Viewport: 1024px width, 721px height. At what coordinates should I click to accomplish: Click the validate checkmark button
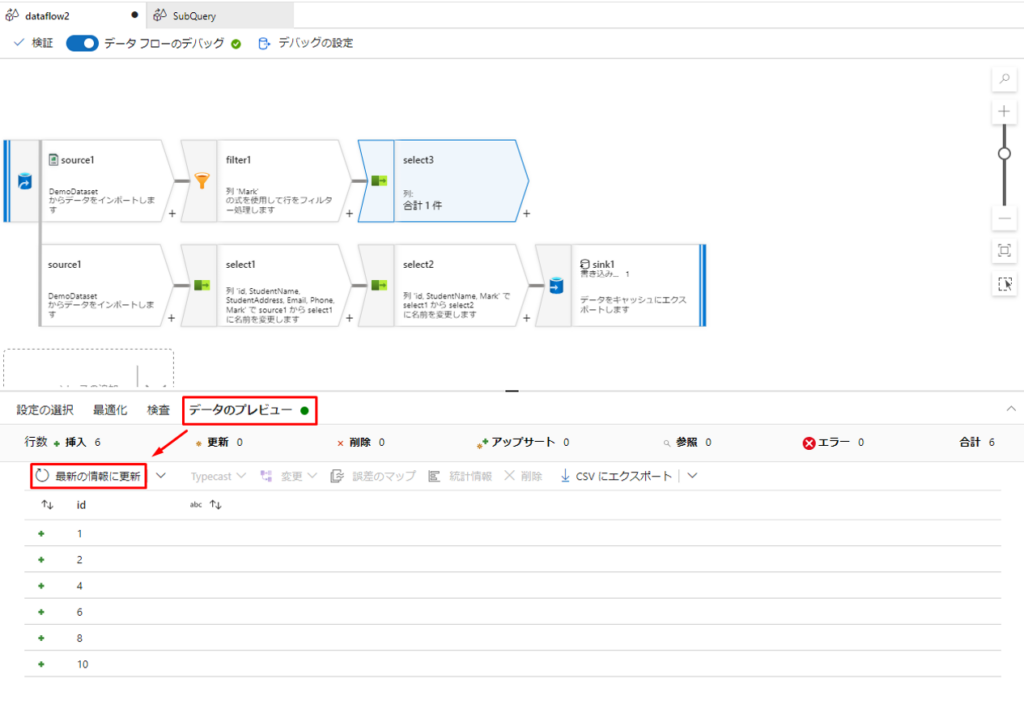(x=33, y=43)
